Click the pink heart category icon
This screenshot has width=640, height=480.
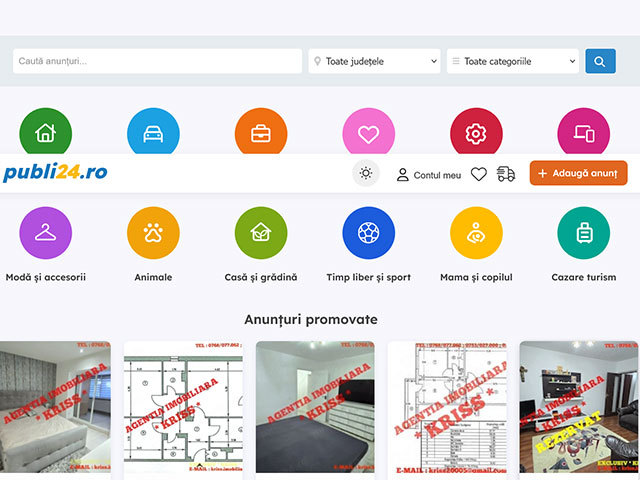[368, 133]
